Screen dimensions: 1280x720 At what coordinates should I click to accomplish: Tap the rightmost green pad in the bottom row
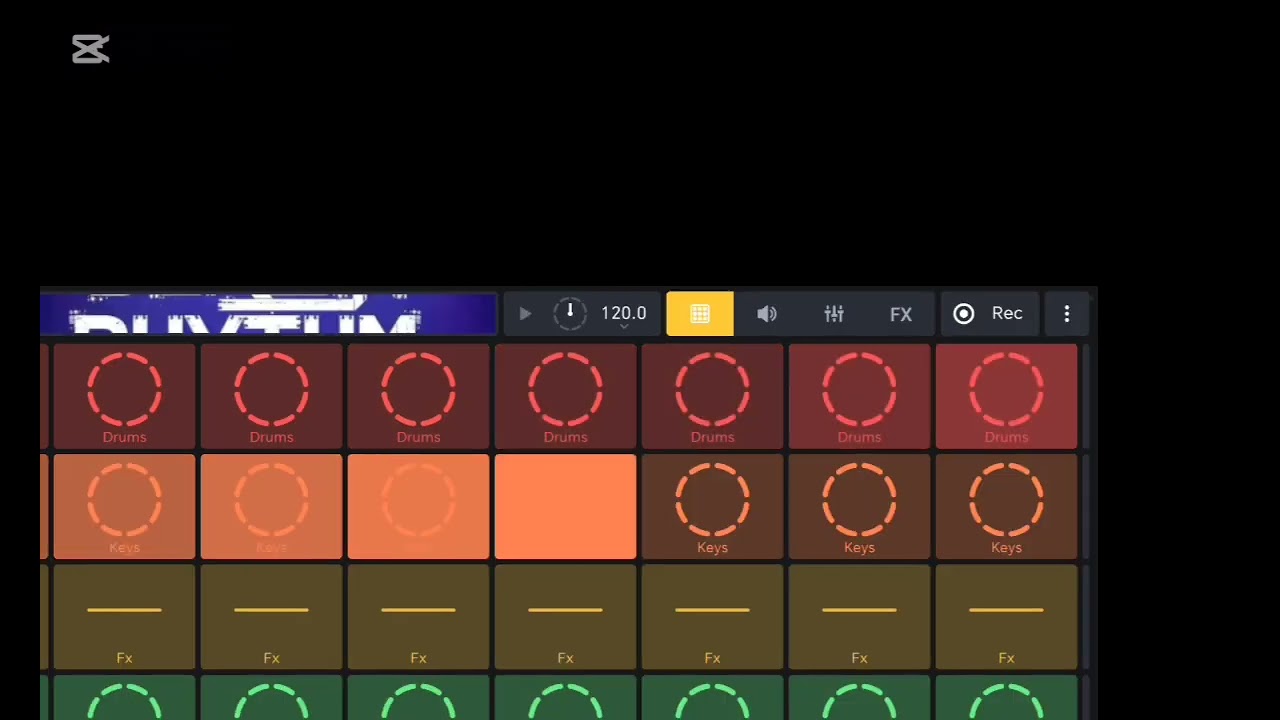tap(1006, 698)
